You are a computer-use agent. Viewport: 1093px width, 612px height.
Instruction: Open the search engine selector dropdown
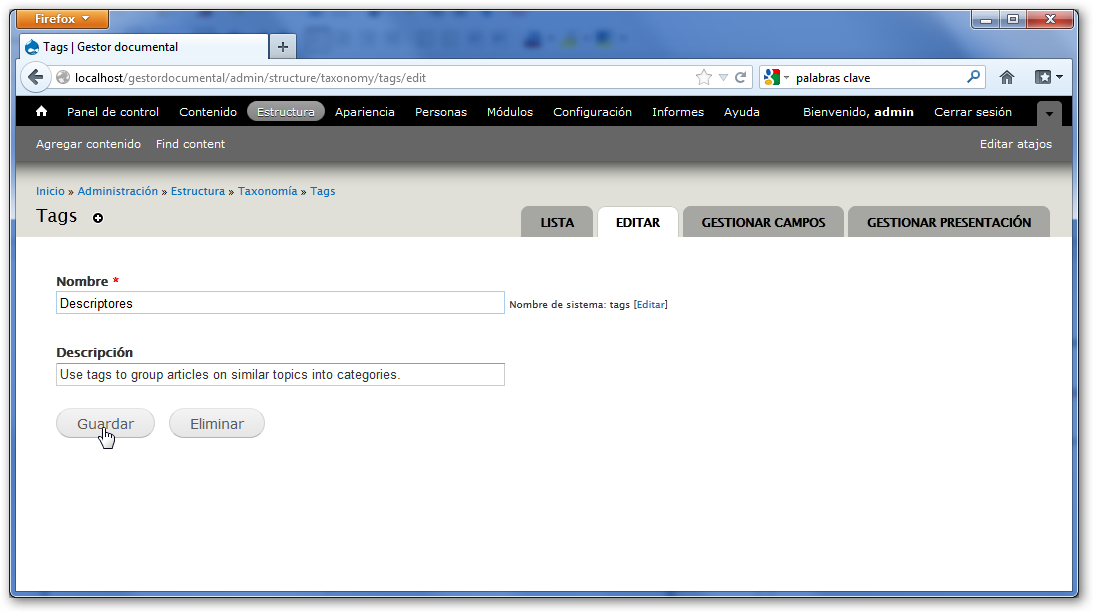click(x=776, y=77)
